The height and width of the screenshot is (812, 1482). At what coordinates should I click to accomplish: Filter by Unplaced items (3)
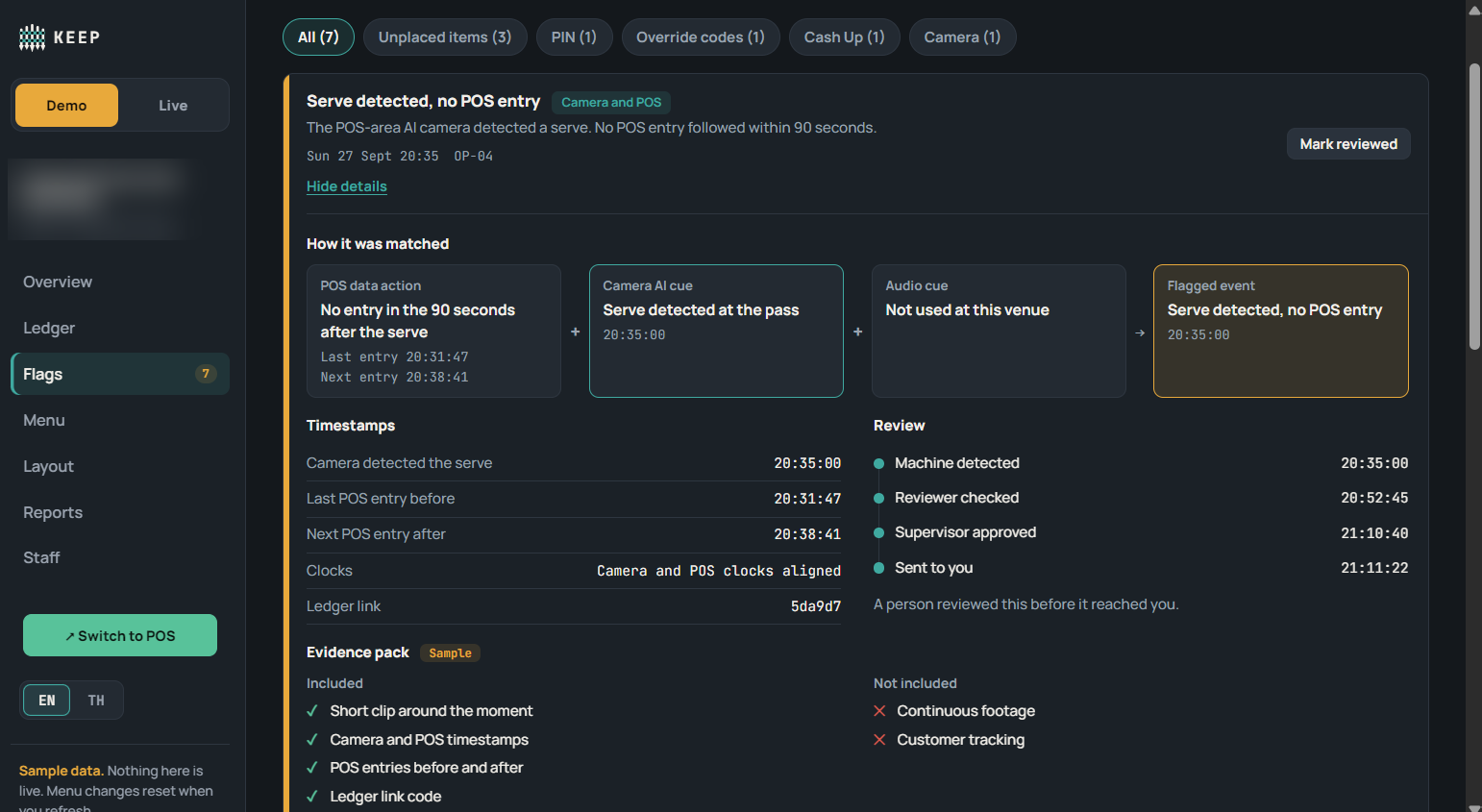pyautogui.click(x=445, y=37)
